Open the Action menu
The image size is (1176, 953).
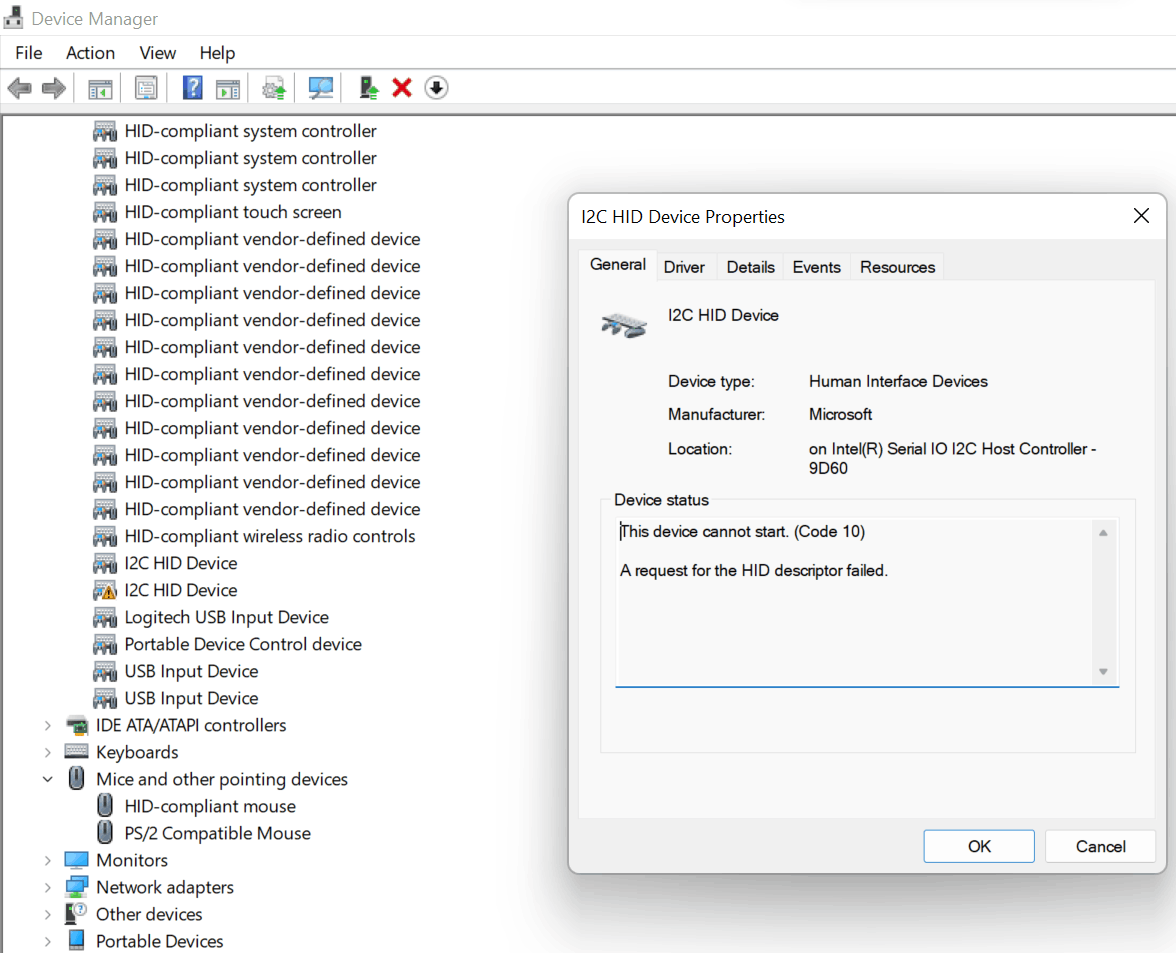[90, 53]
